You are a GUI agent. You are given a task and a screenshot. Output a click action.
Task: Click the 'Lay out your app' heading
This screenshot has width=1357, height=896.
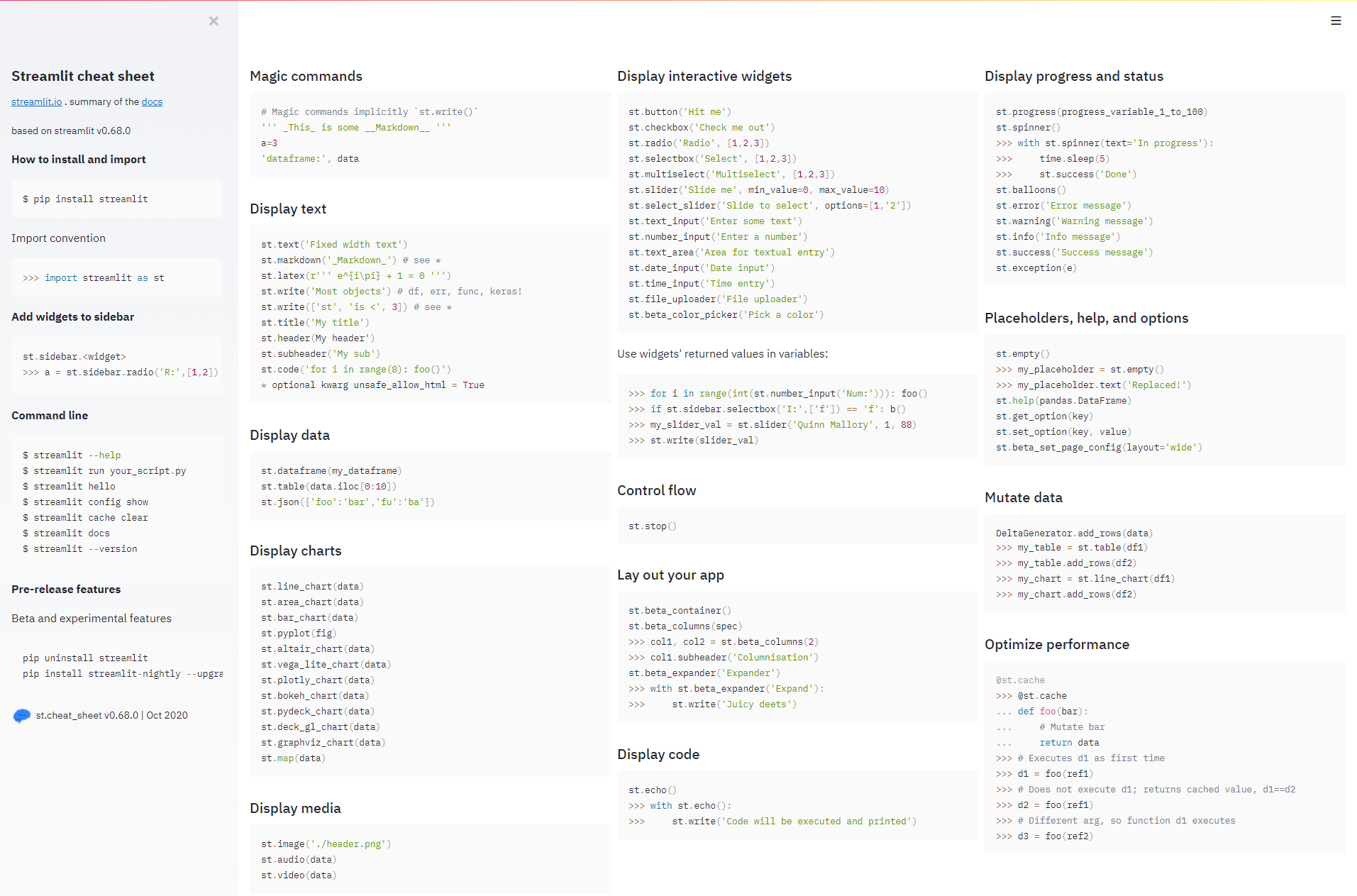[670, 575]
